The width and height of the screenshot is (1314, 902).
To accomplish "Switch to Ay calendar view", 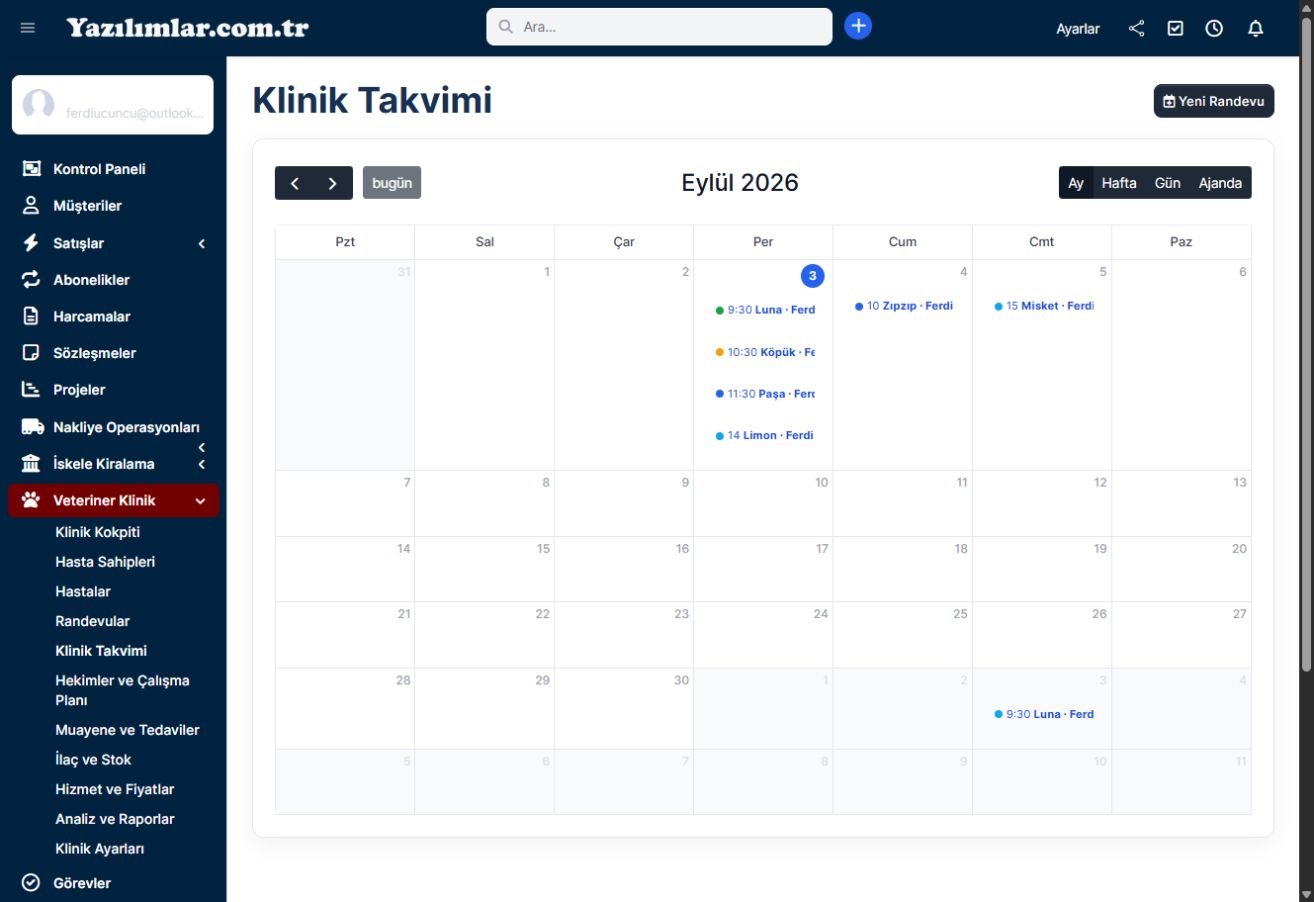I will [x=1076, y=183].
